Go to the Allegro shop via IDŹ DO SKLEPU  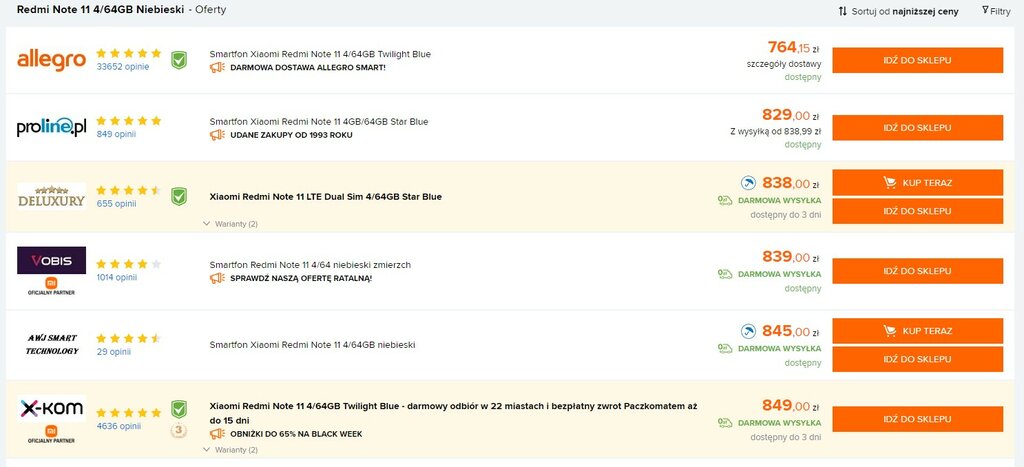[x=918, y=60]
